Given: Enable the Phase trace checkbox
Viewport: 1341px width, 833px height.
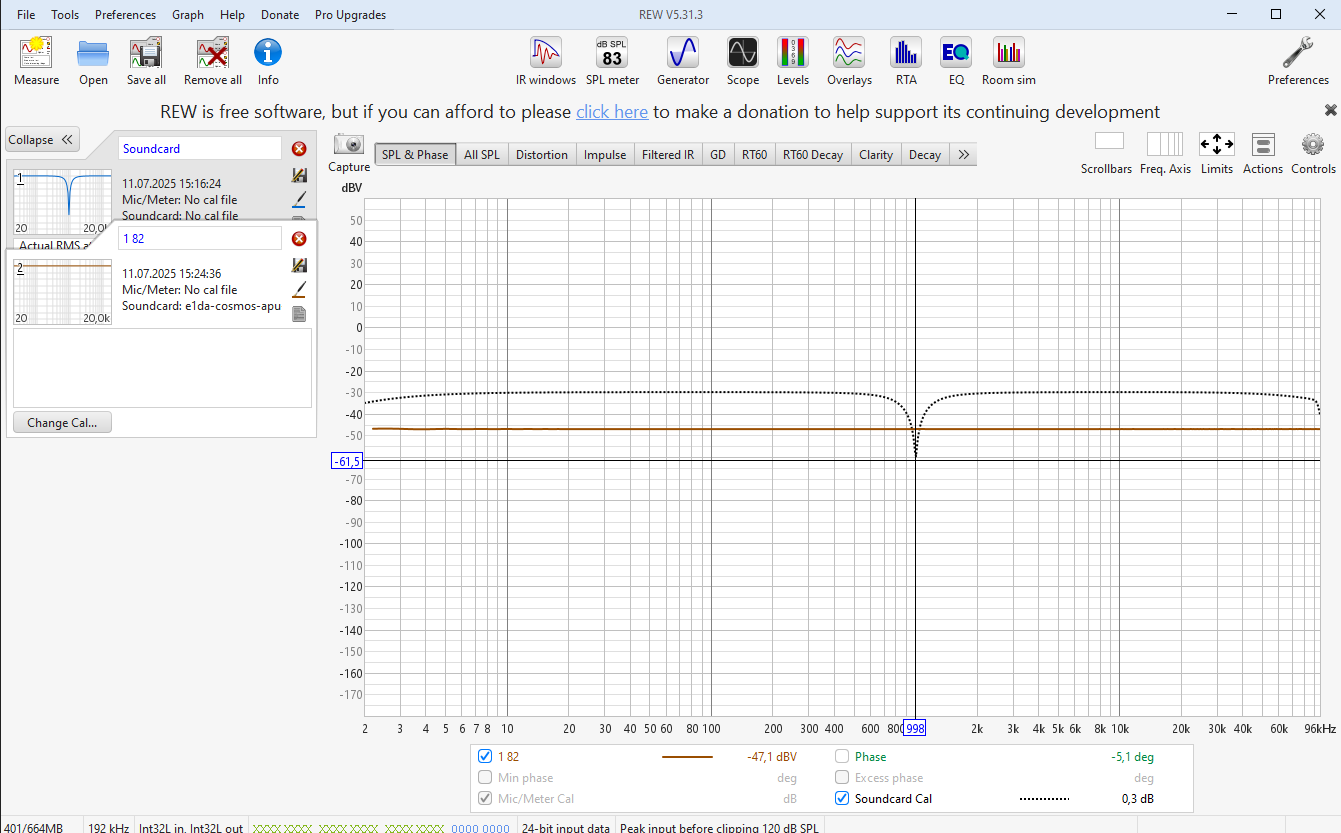Looking at the screenshot, I should pyautogui.click(x=842, y=757).
